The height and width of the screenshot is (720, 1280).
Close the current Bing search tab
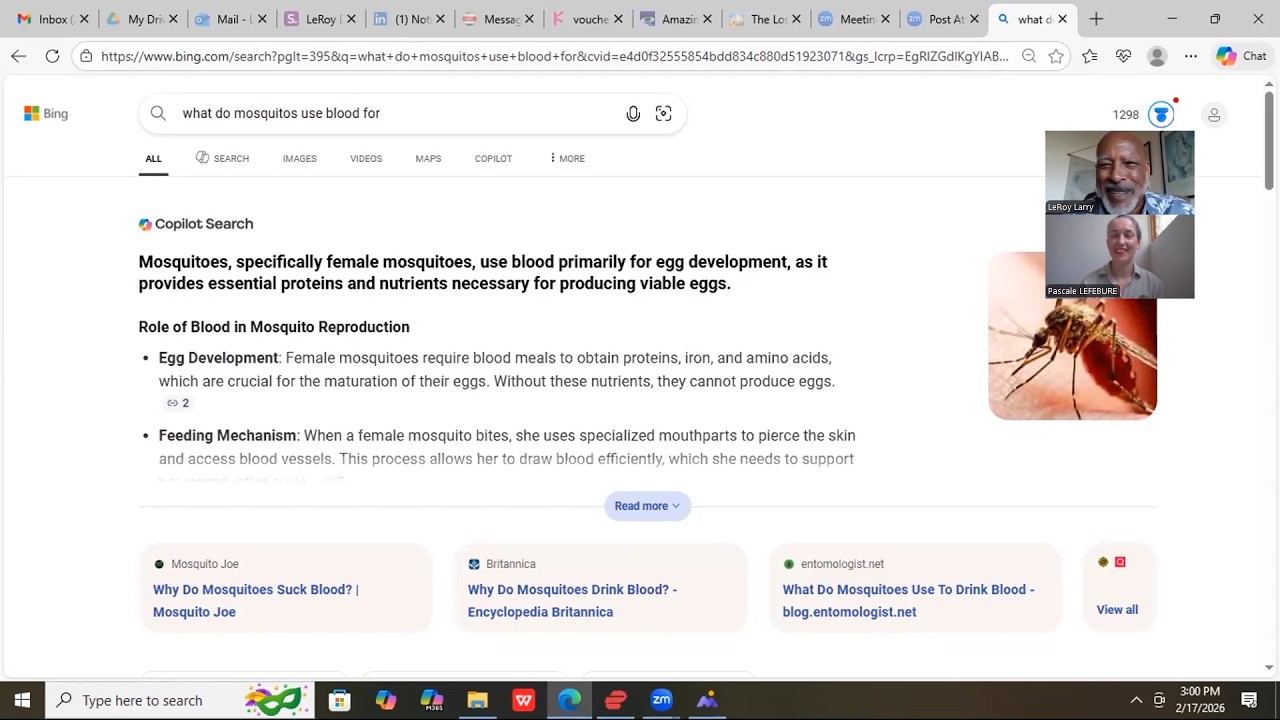click(1062, 19)
